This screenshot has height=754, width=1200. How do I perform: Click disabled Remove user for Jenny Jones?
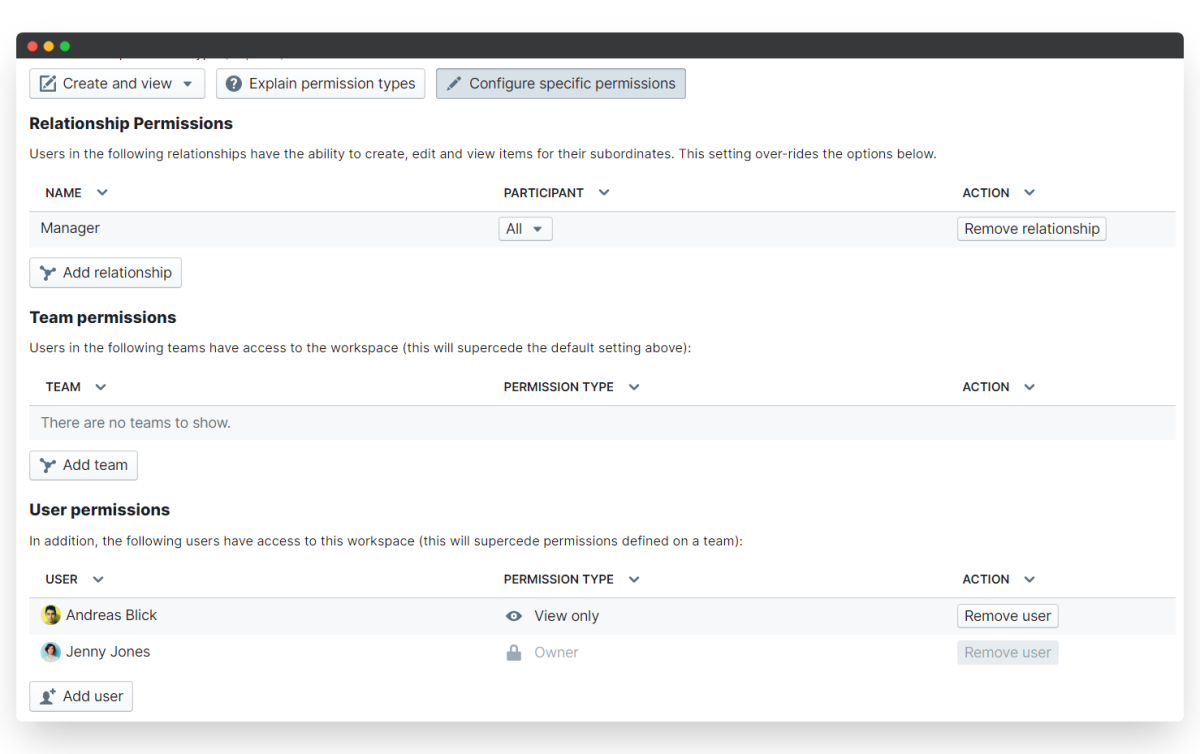coord(1008,653)
